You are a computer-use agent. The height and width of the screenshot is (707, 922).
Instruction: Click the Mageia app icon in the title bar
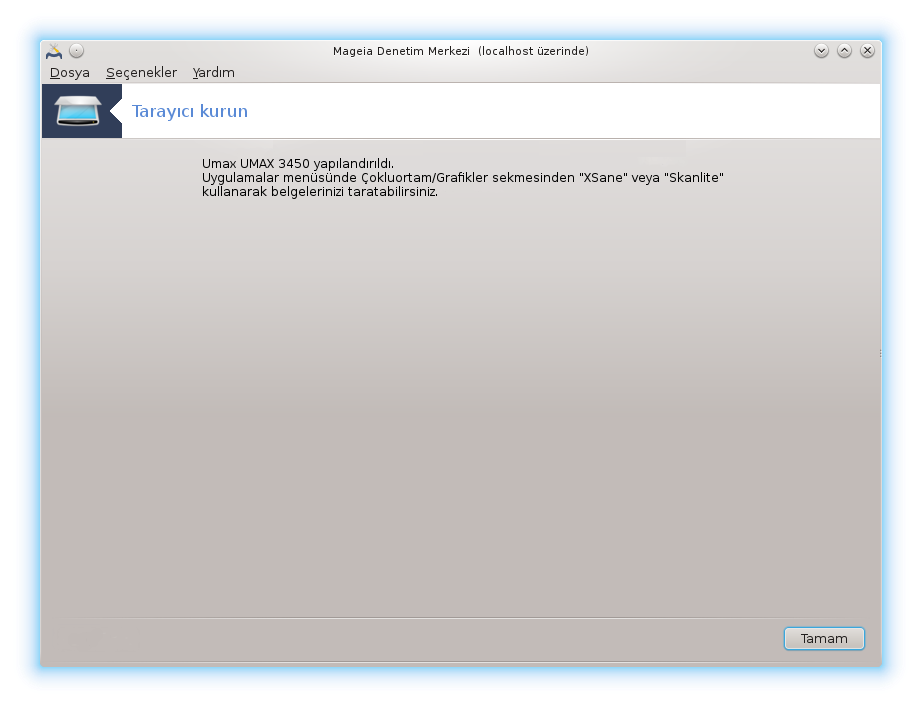click(x=54, y=51)
